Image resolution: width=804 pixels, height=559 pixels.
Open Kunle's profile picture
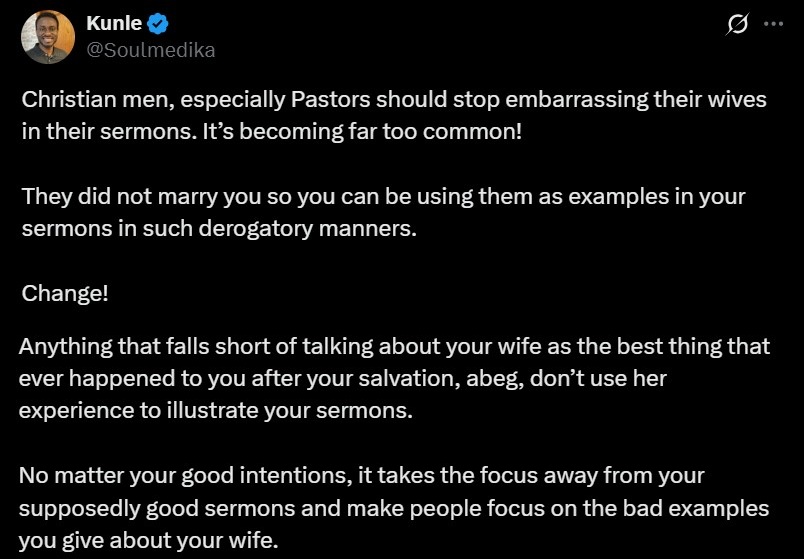coord(47,37)
